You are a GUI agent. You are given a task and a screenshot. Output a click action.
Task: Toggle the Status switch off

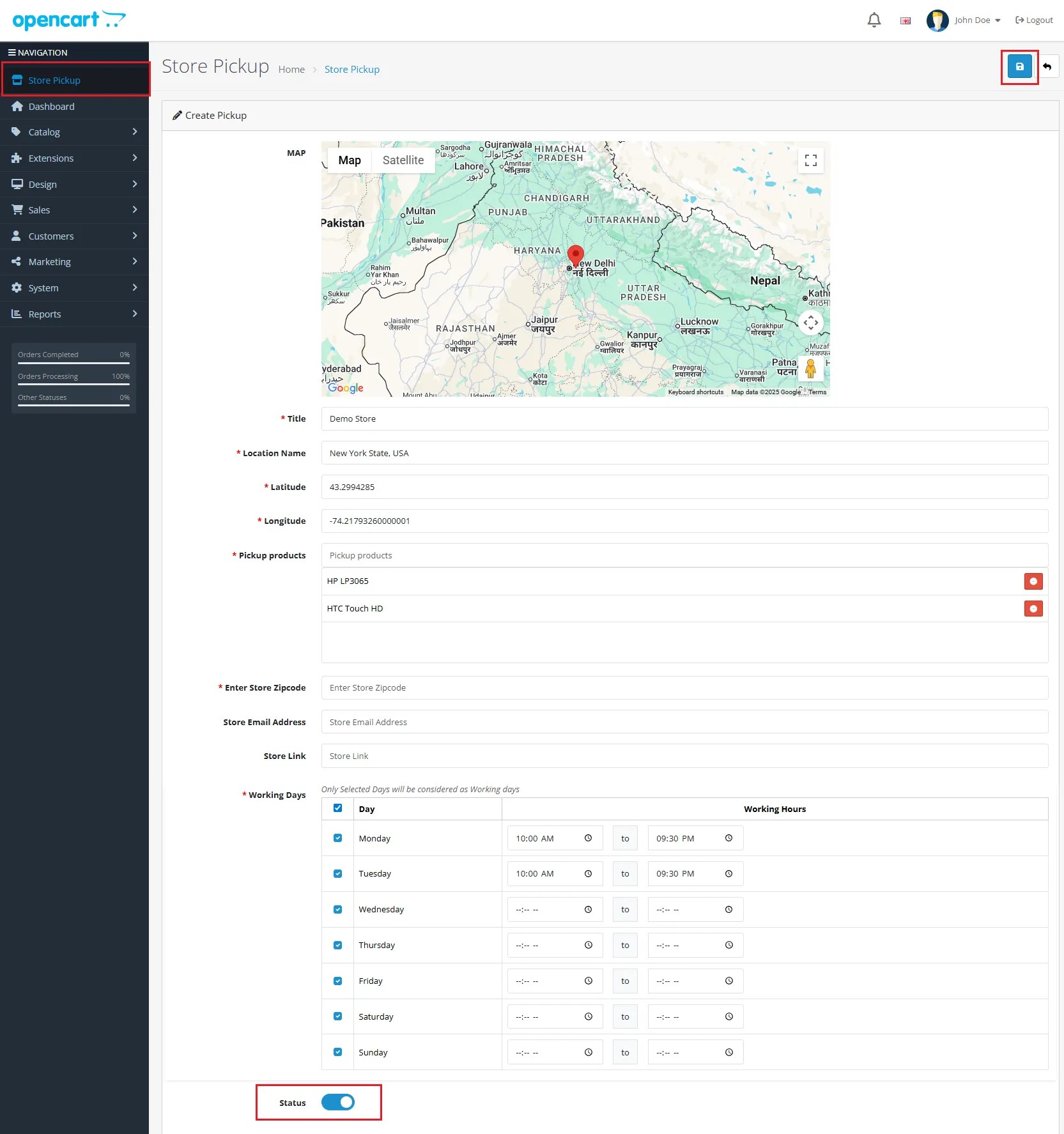click(x=337, y=1102)
